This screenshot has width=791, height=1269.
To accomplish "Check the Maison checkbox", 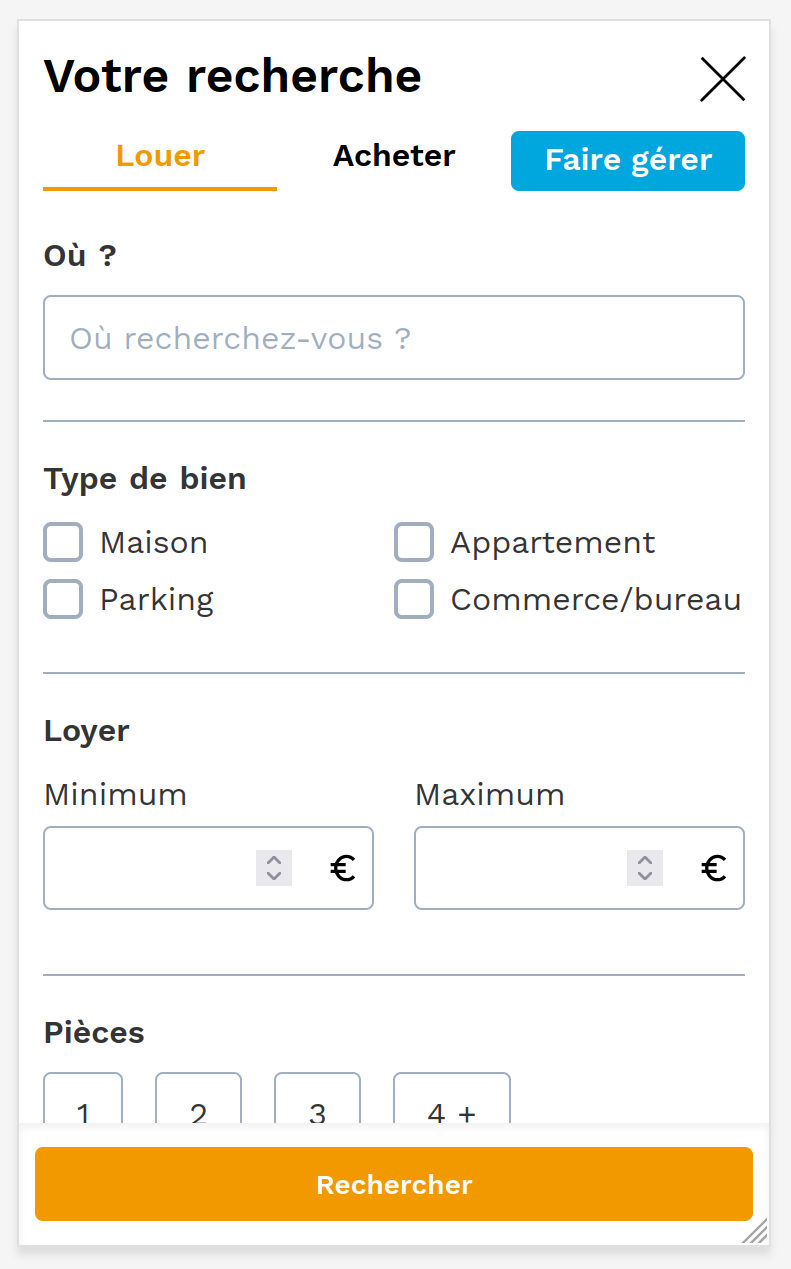I will tap(64, 543).
